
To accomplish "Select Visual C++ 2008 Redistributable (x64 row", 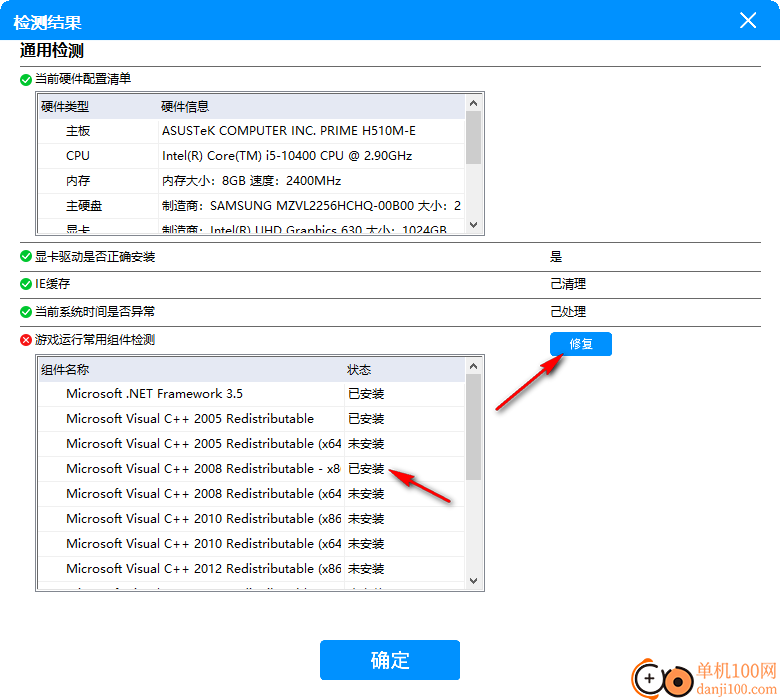I will (x=252, y=494).
